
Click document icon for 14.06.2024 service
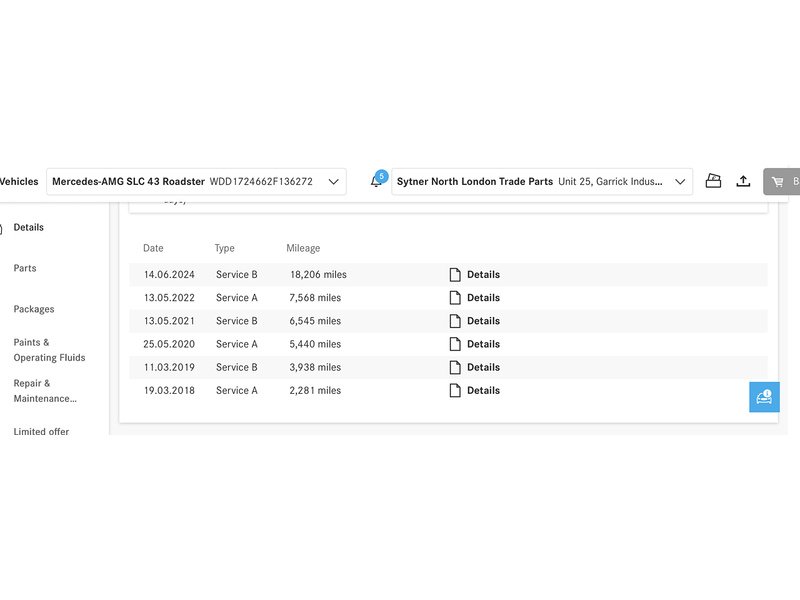(x=455, y=274)
